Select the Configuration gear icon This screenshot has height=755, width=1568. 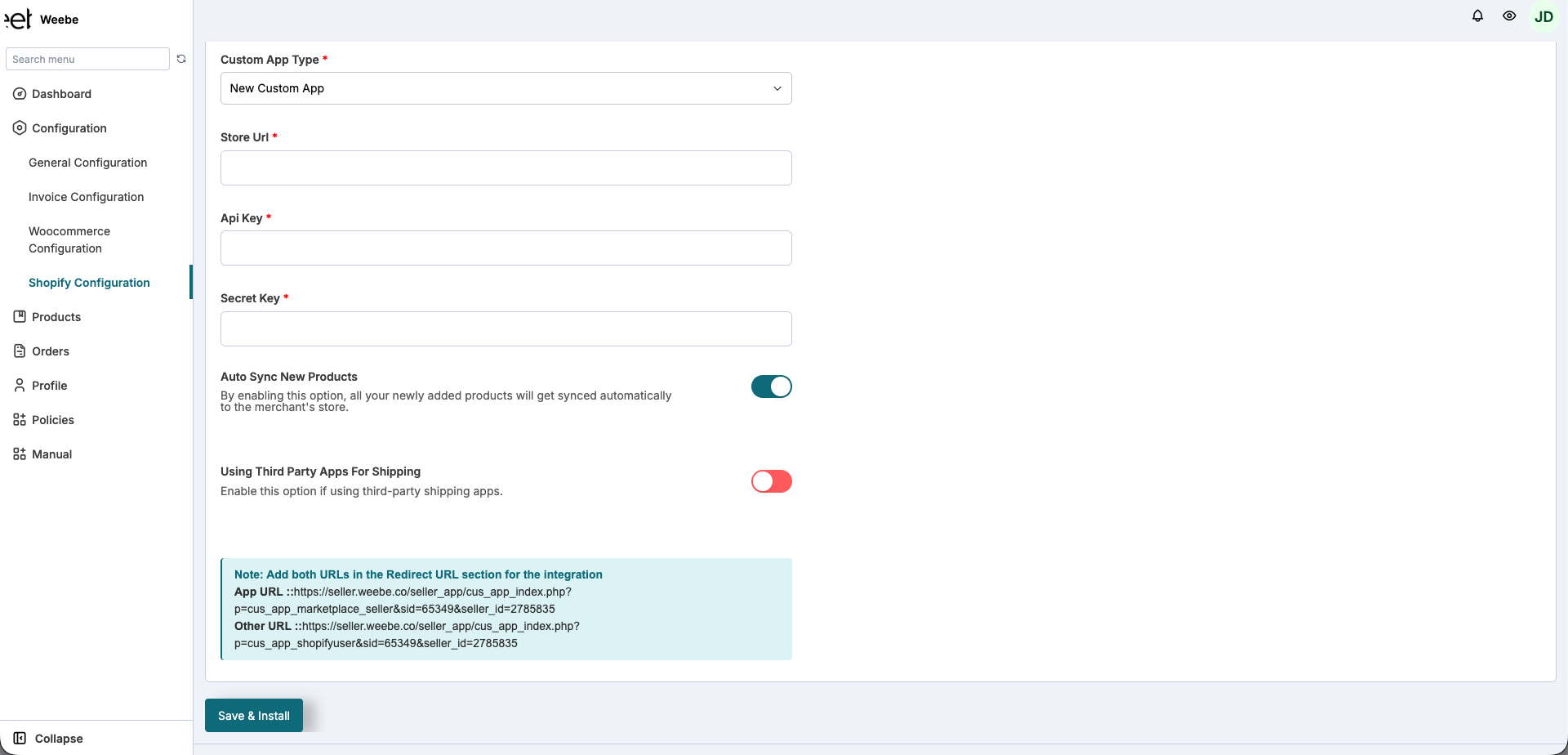point(20,128)
